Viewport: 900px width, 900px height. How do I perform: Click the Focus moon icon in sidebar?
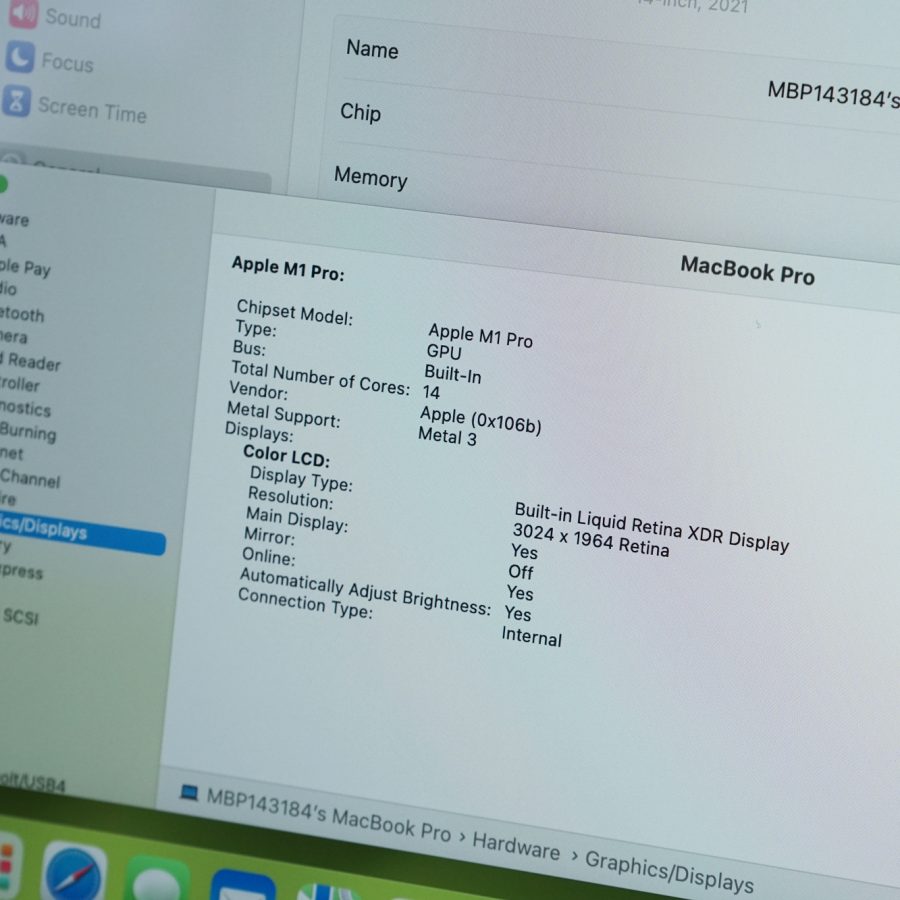pyautogui.click(x=20, y=57)
